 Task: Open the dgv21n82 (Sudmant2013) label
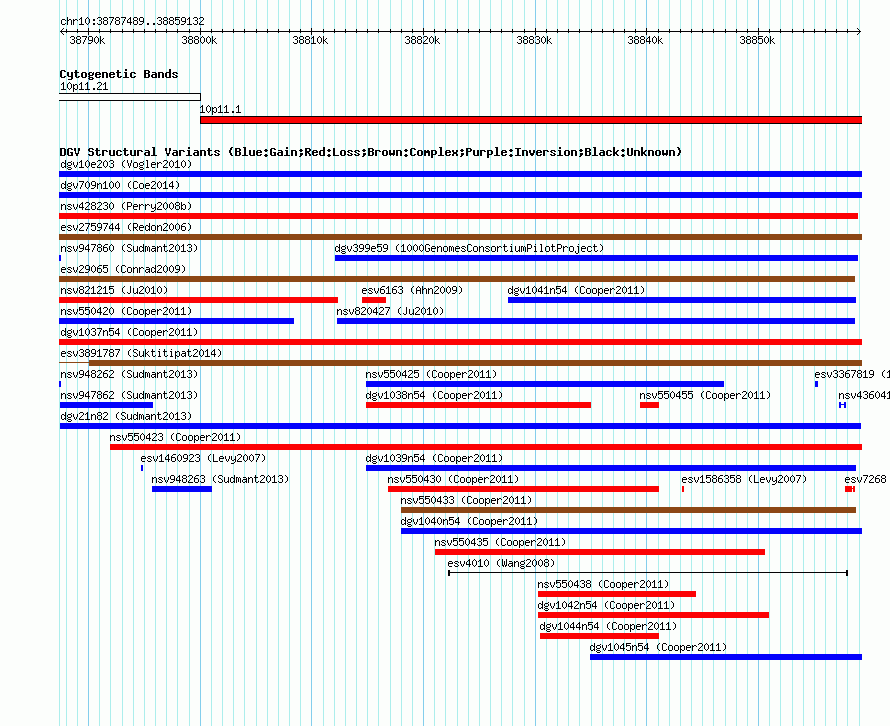(x=126, y=416)
